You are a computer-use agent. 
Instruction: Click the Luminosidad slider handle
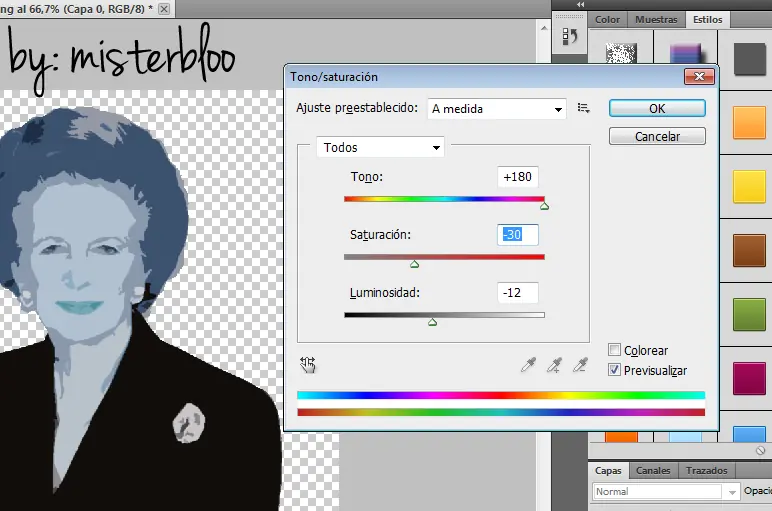(432, 322)
